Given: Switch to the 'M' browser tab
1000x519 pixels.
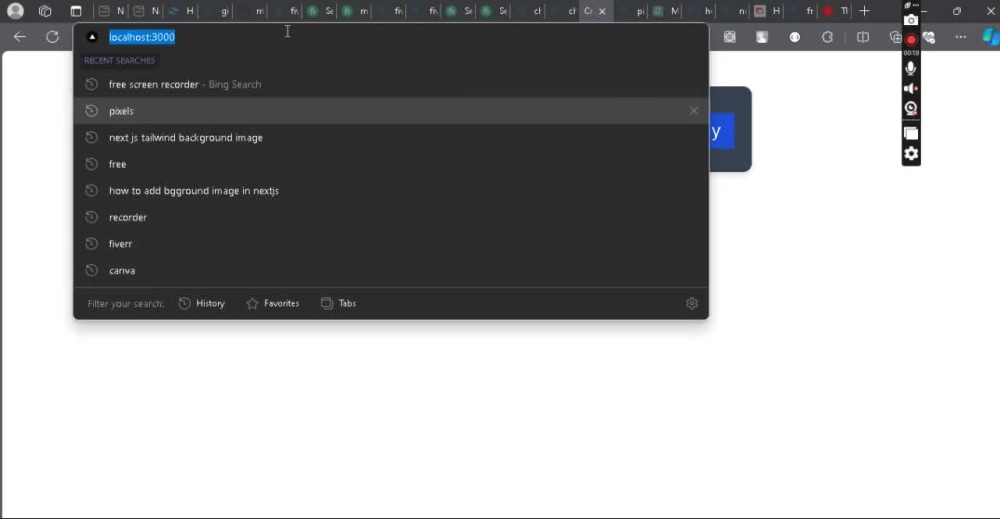Looking at the screenshot, I should (666, 11).
